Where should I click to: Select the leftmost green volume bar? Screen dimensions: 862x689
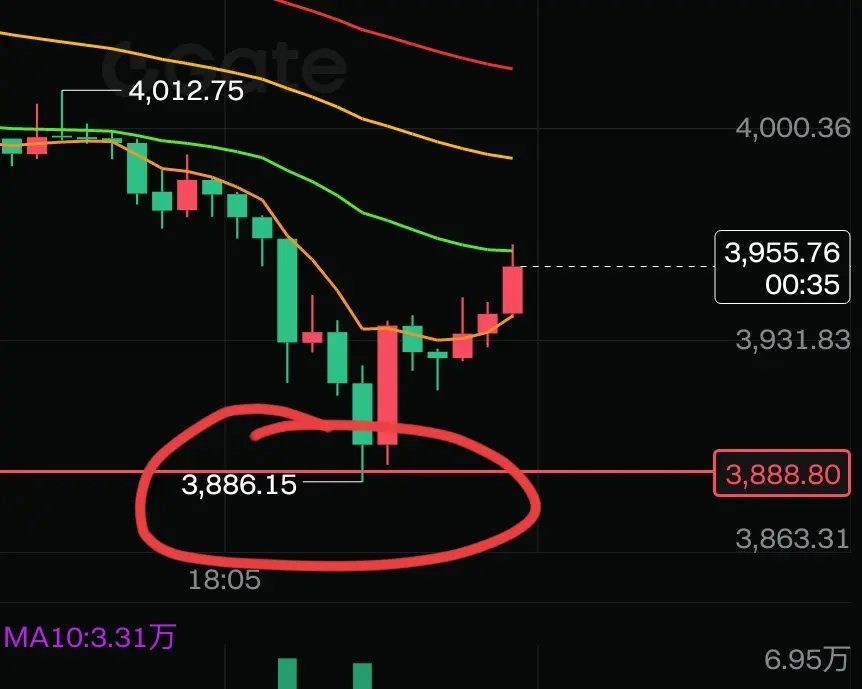click(x=287, y=674)
